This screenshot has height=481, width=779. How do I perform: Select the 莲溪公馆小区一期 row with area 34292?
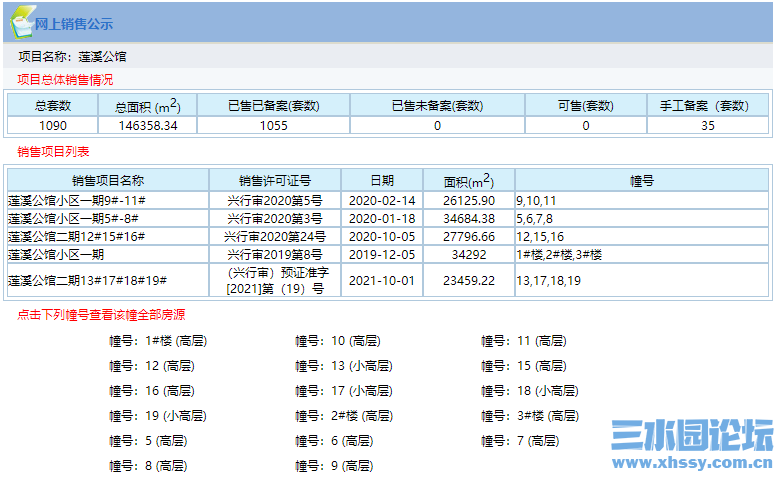click(388, 254)
